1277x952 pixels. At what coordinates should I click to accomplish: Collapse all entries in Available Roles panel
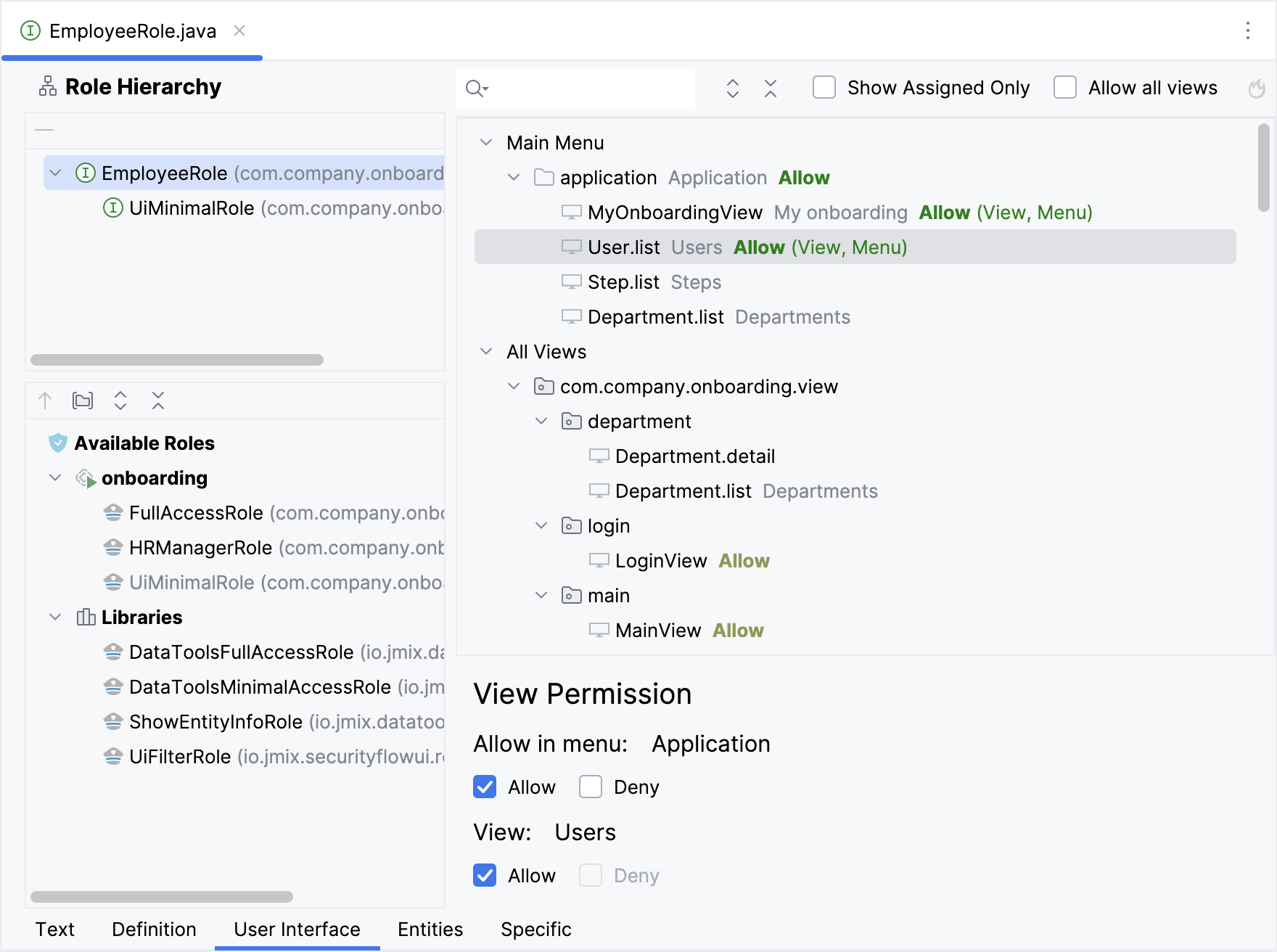pos(158,400)
